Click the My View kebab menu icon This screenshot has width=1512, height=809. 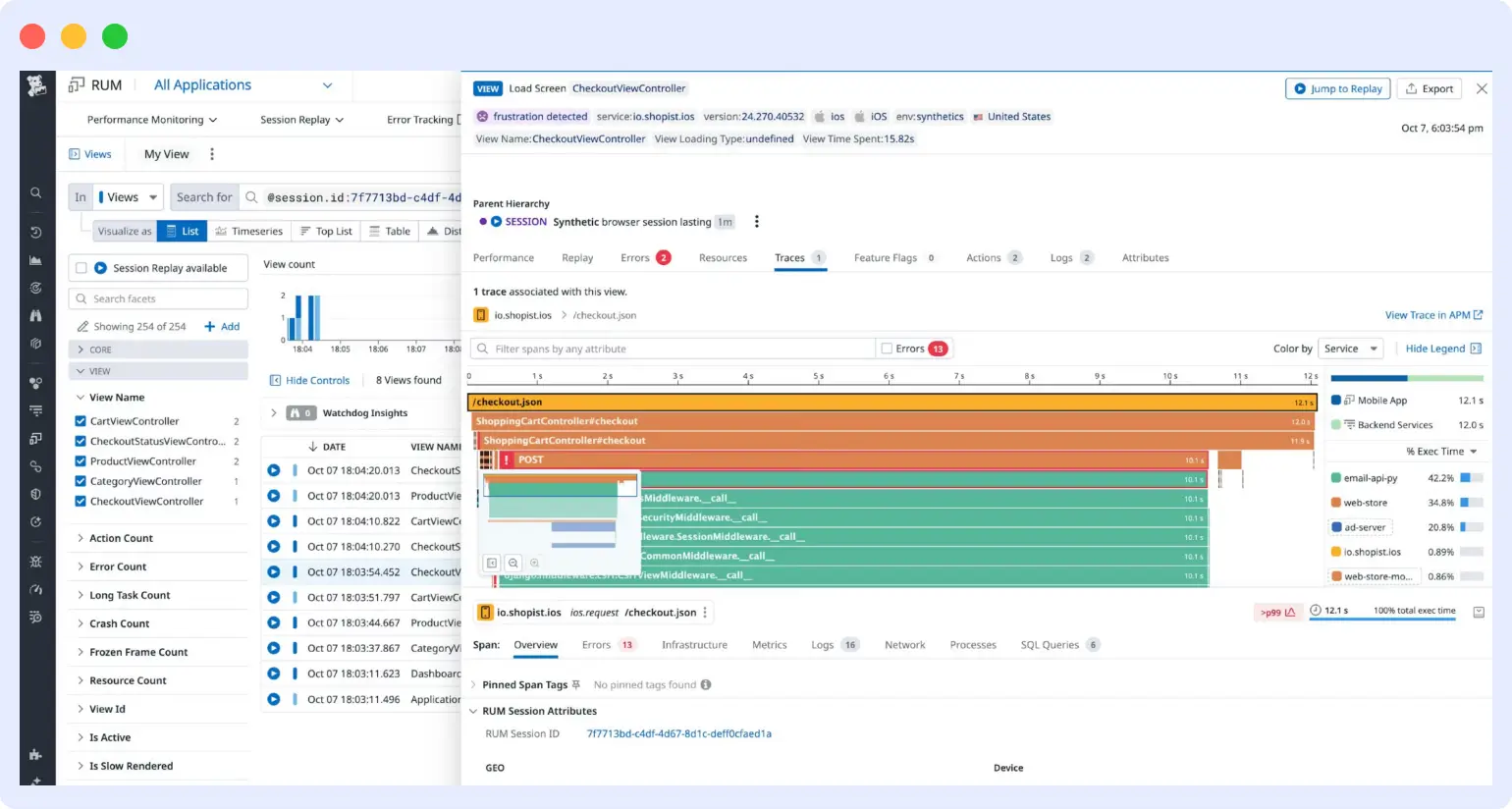coord(212,154)
